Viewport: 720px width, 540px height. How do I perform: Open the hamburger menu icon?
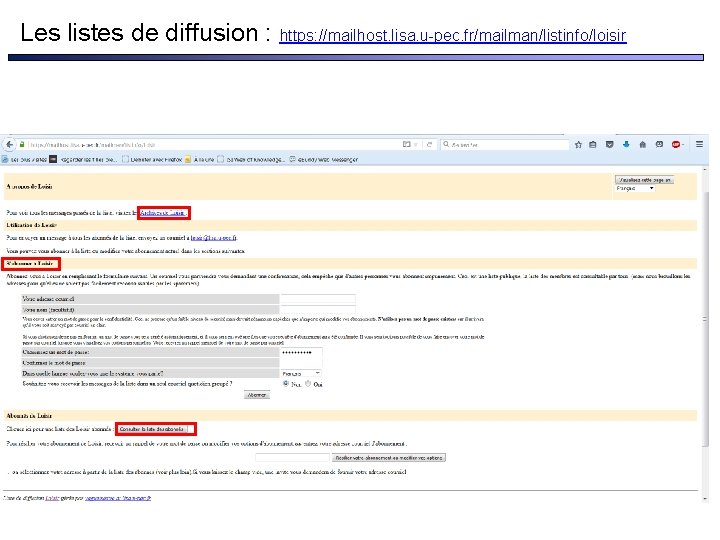(x=699, y=144)
